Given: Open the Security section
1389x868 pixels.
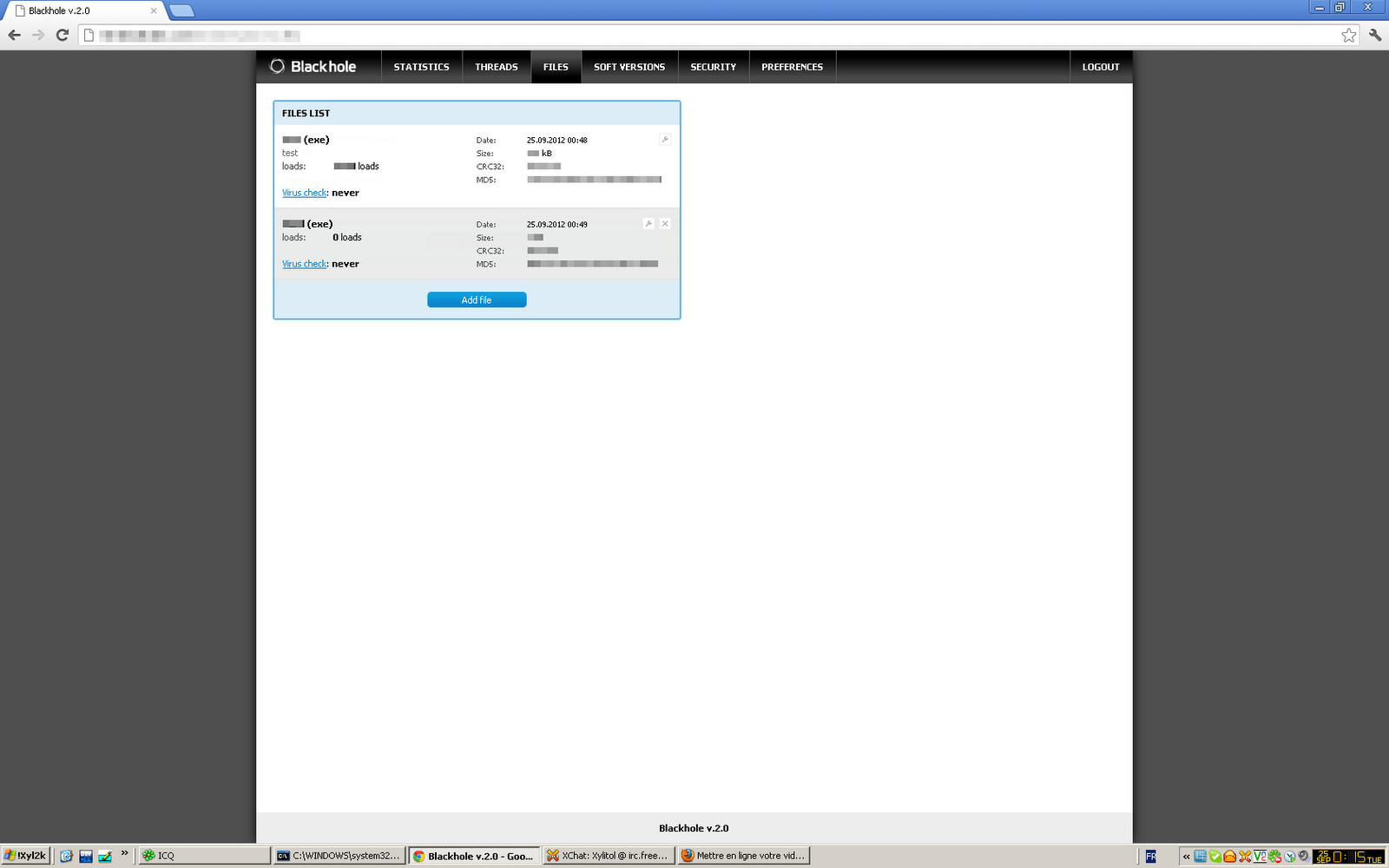Looking at the screenshot, I should pyautogui.click(x=714, y=67).
